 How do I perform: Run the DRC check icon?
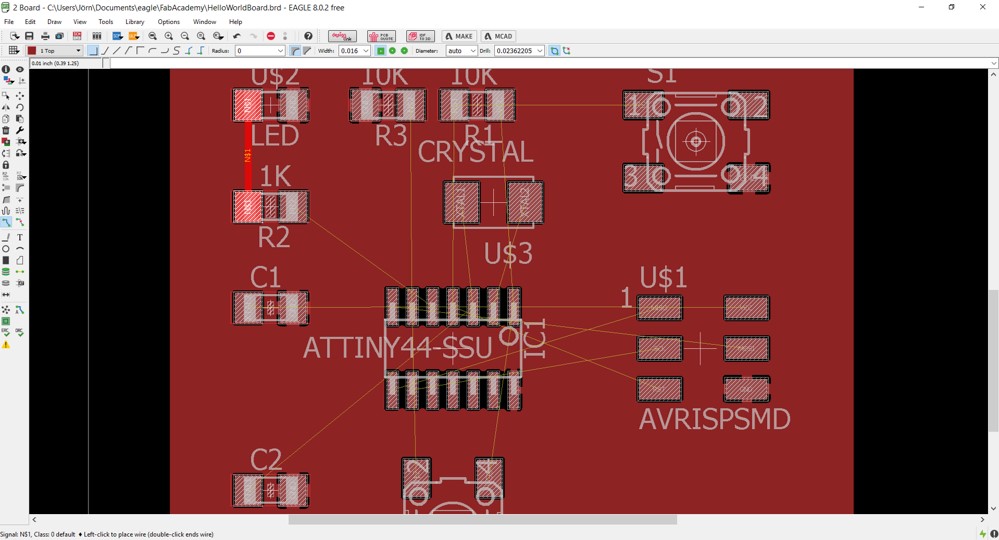pyautogui.click(x=20, y=332)
